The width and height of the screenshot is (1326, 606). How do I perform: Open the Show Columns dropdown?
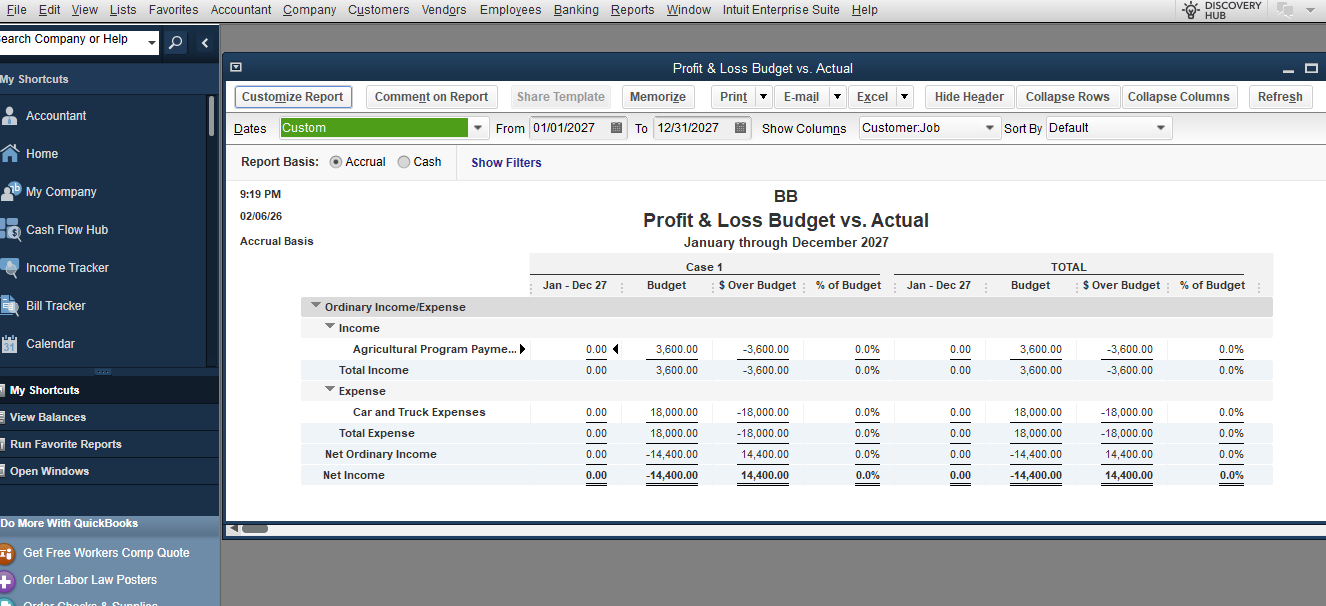pyautogui.click(x=990, y=128)
